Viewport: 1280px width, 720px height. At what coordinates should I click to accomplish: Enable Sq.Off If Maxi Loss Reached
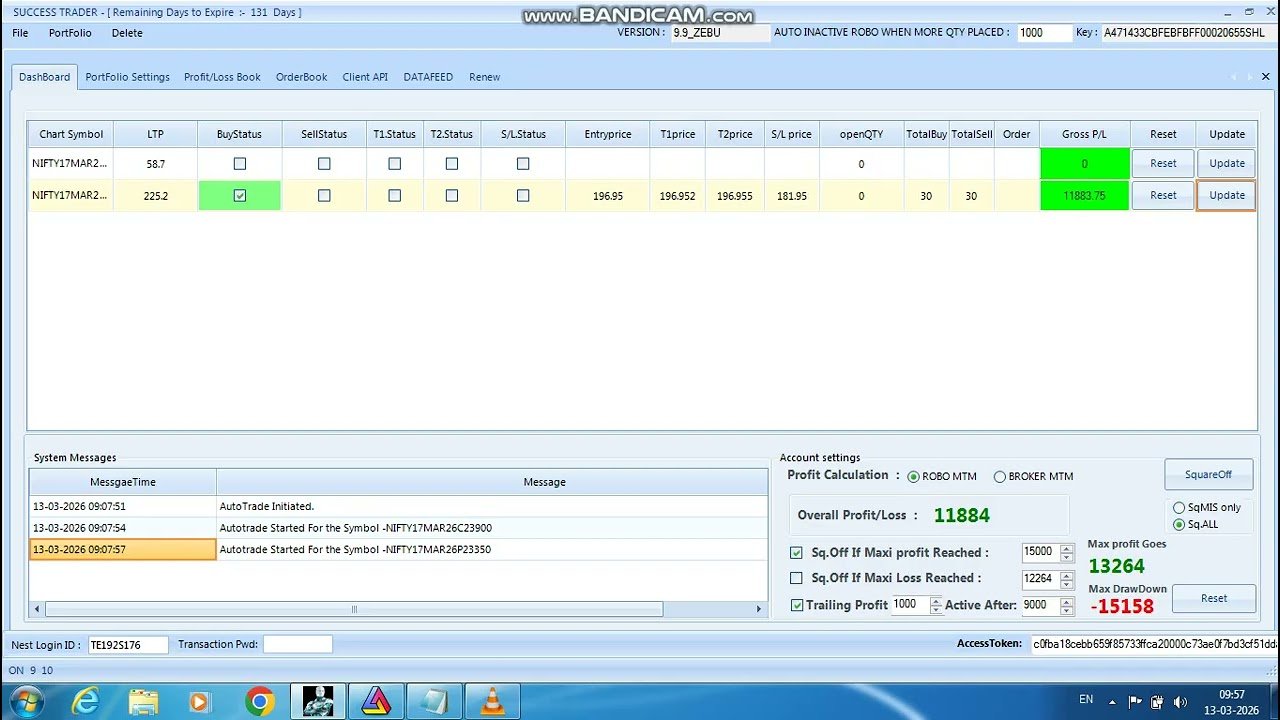point(795,578)
